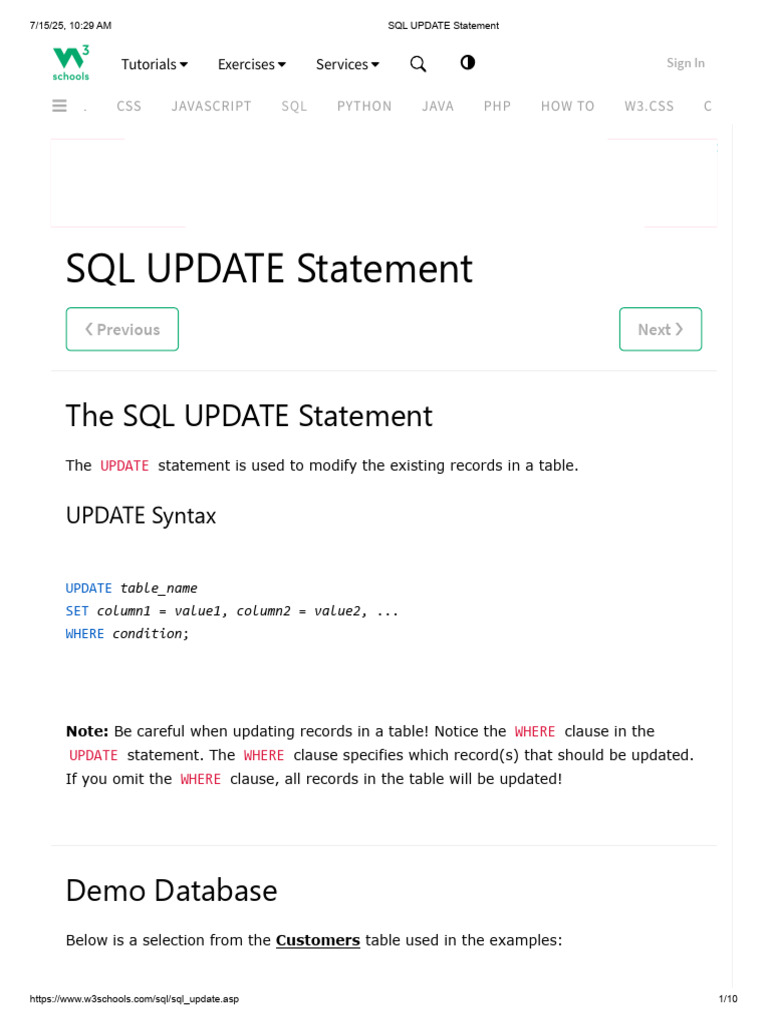Go to the CSS tutorial tab
This screenshot has width=768, height=1024.
[129, 106]
